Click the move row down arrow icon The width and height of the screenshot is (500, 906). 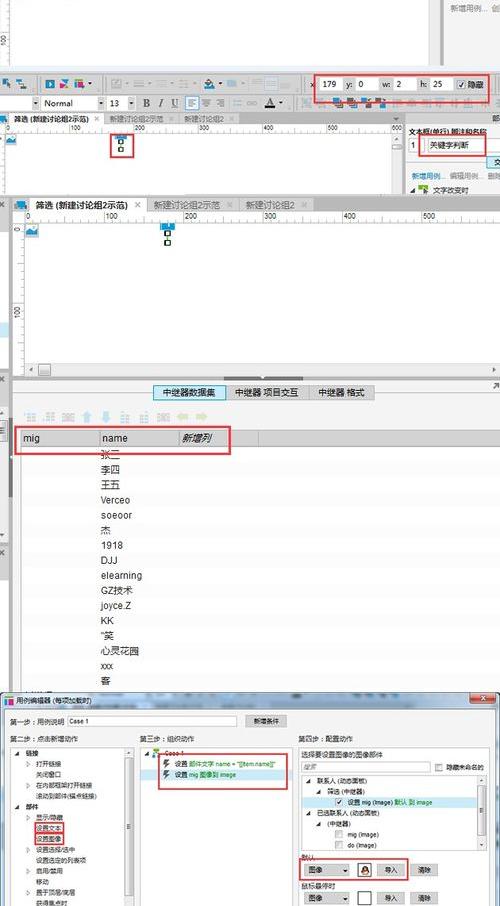(106, 417)
